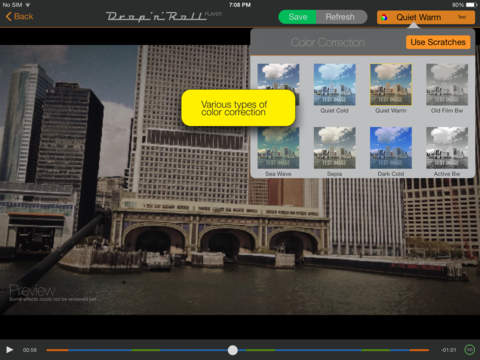The image size is (480, 360).
Task: Pick the Sepia filter thumbnail
Action: click(x=335, y=148)
